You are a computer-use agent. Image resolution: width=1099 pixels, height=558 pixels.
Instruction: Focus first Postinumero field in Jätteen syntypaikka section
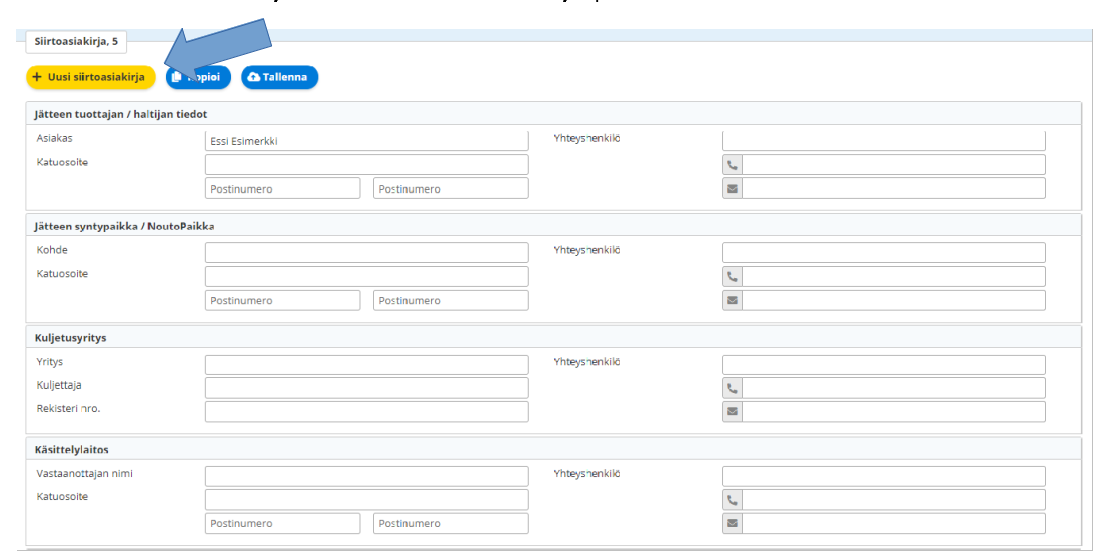click(282, 300)
